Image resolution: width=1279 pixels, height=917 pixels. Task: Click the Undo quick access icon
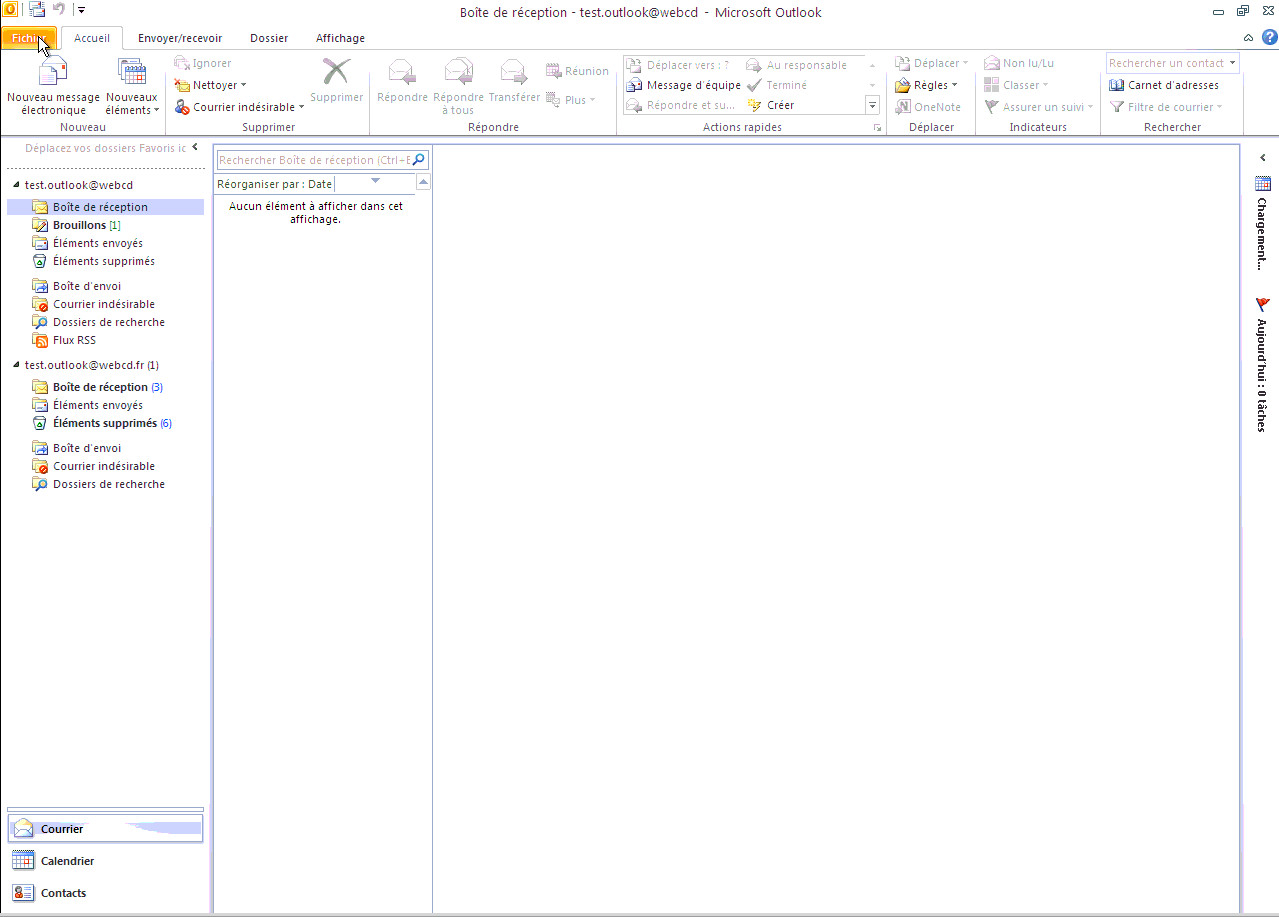click(59, 9)
